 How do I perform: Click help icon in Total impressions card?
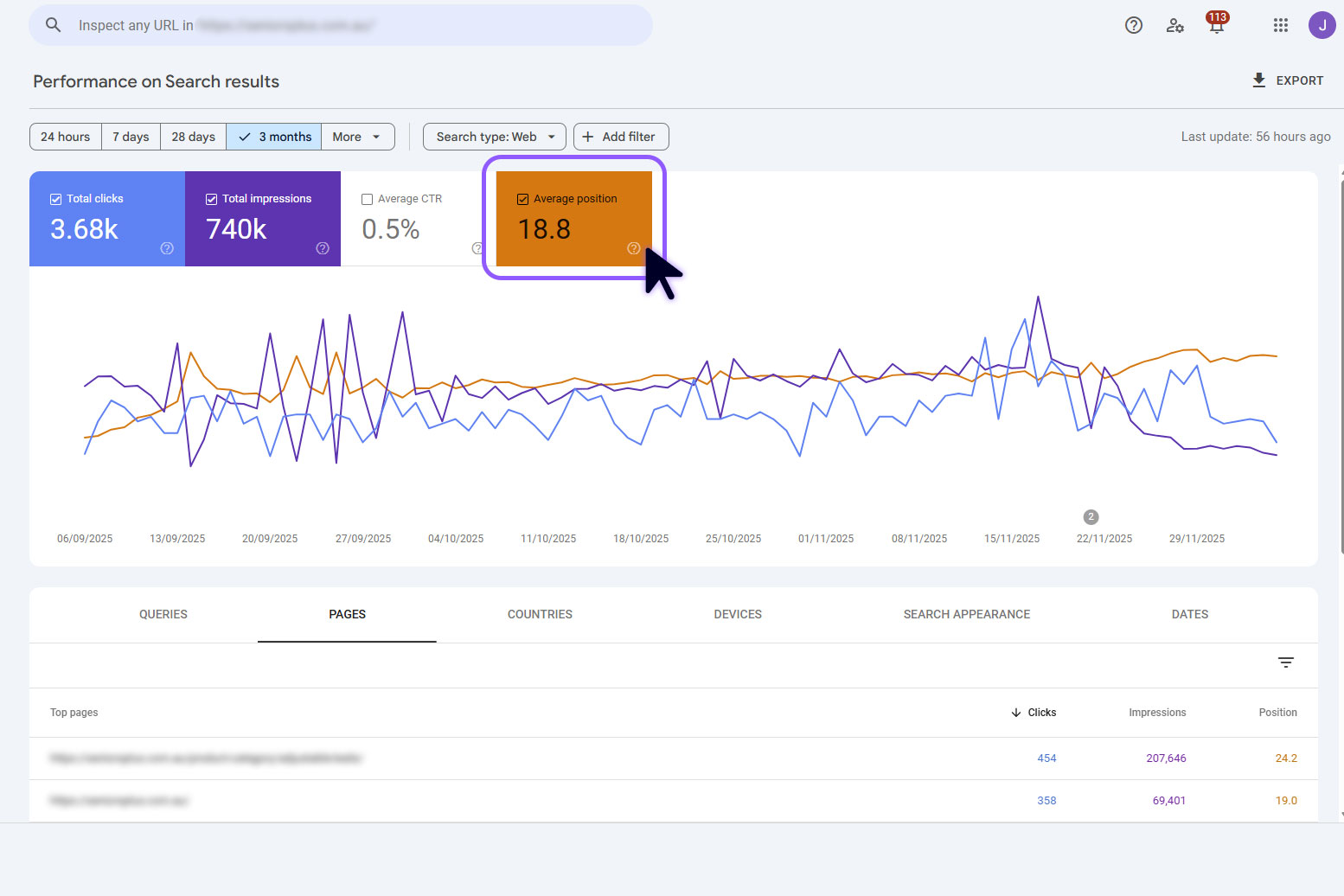coord(323,248)
